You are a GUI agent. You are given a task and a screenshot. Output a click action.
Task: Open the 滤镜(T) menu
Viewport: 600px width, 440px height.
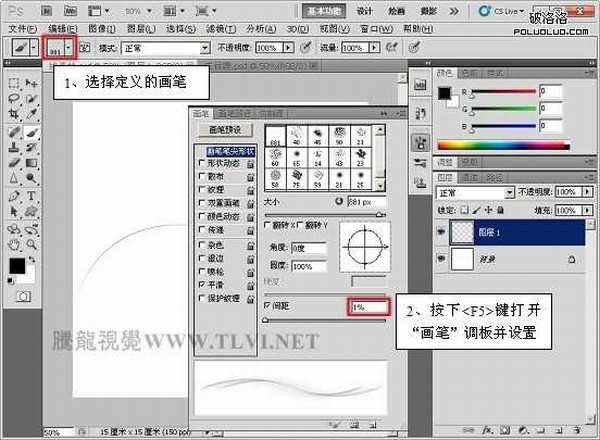pyautogui.click(x=221, y=29)
